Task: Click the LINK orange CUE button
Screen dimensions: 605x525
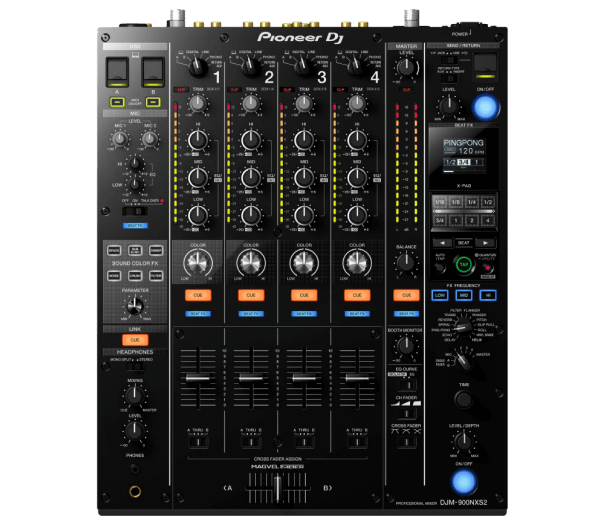Action: (x=135, y=340)
